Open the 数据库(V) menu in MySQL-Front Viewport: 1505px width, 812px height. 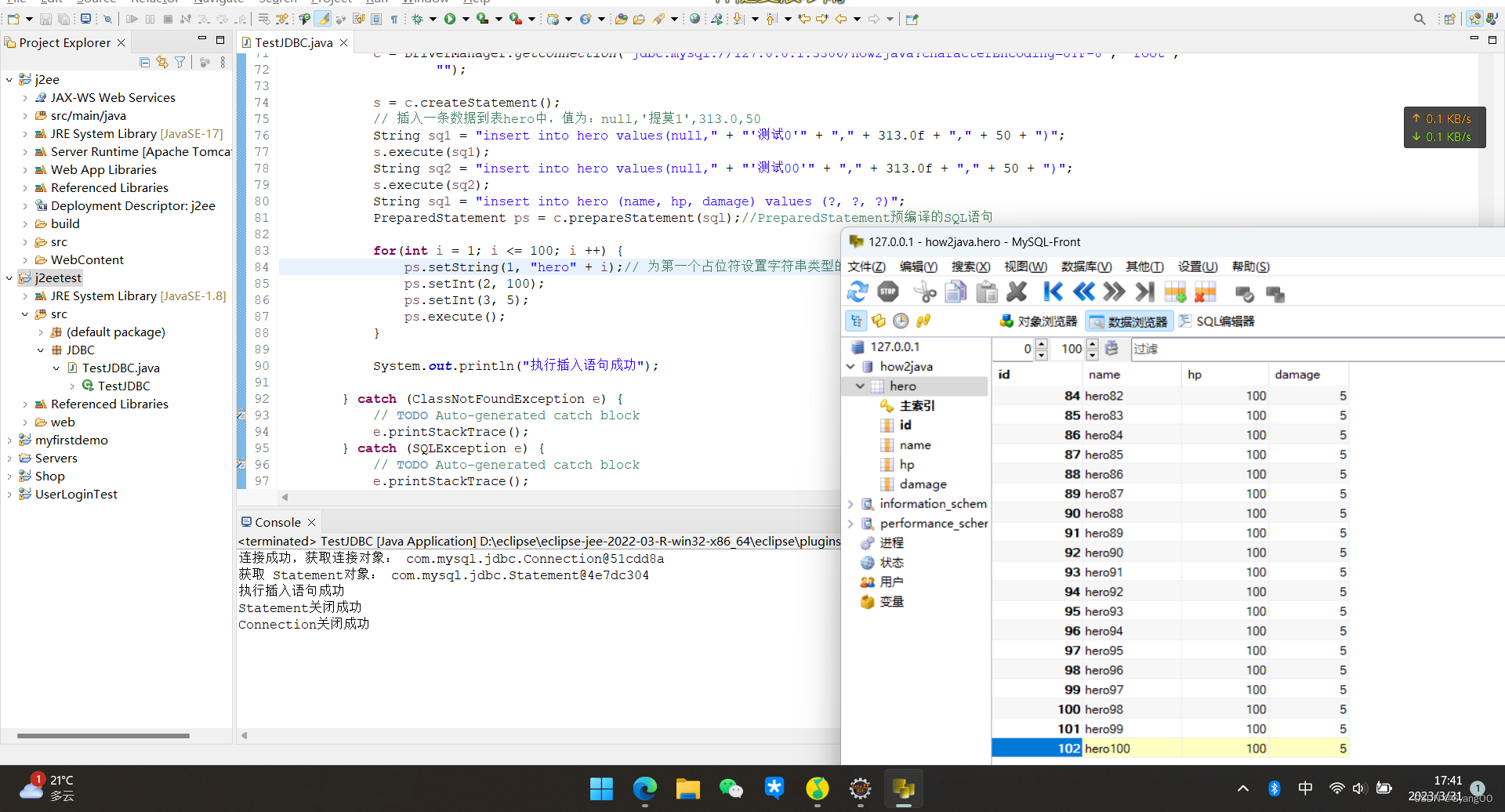1086,266
